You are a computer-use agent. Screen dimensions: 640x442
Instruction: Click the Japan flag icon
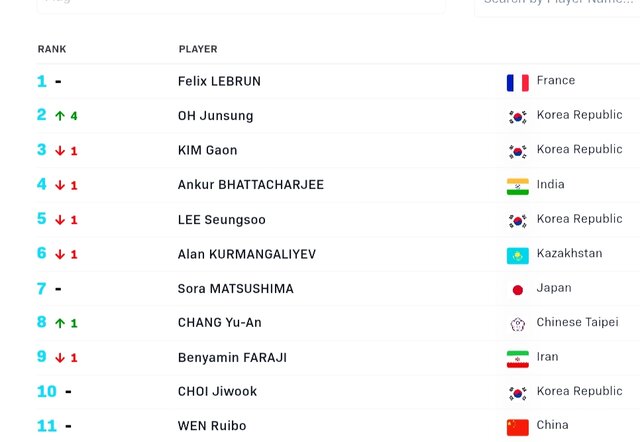(x=517, y=290)
